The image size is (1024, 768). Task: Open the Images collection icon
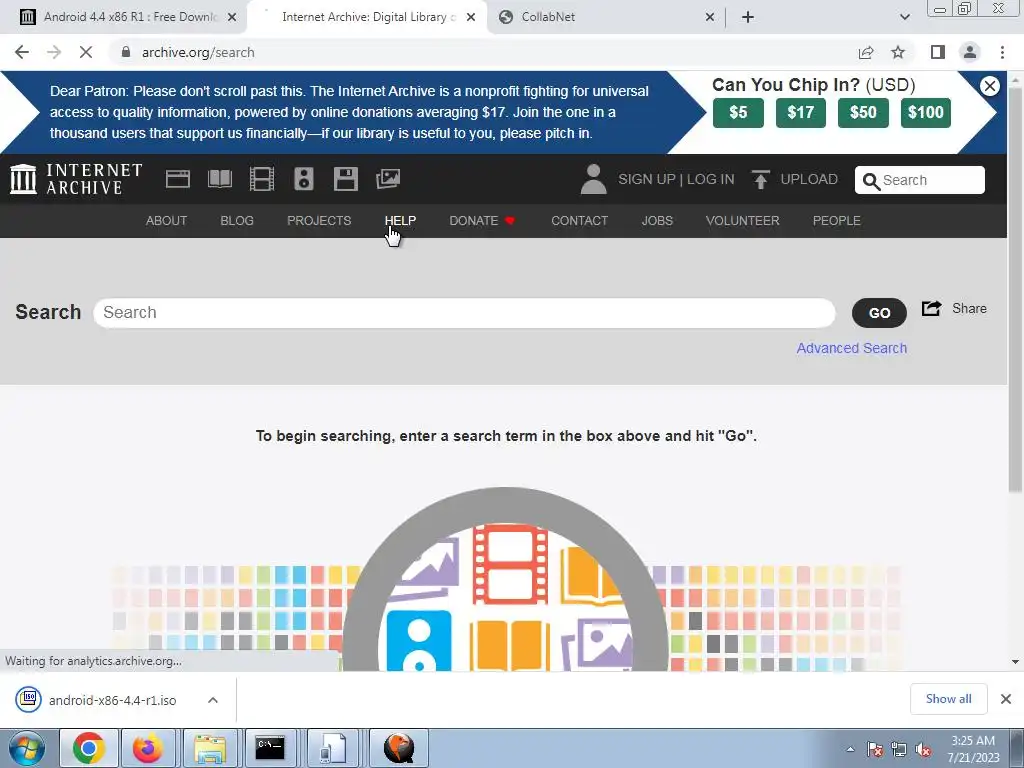(x=388, y=179)
